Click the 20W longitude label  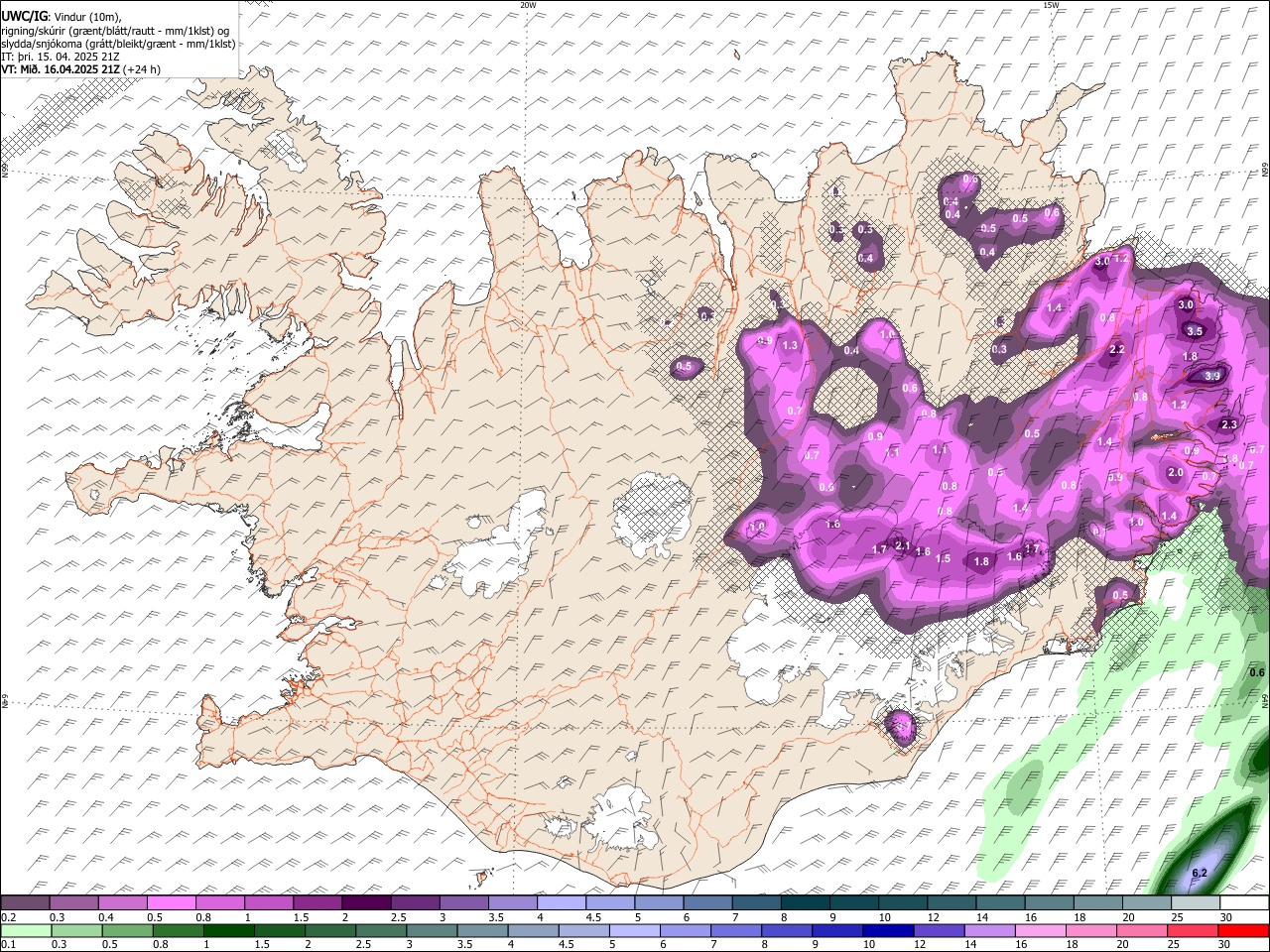coord(528,5)
